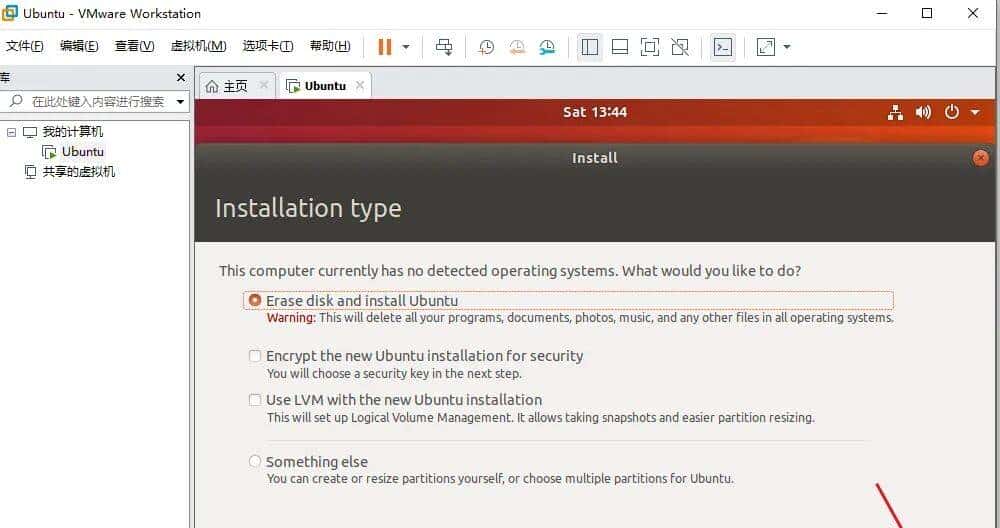
Task: Open the 帮助(H) menu
Action: (x=330, y=46)
